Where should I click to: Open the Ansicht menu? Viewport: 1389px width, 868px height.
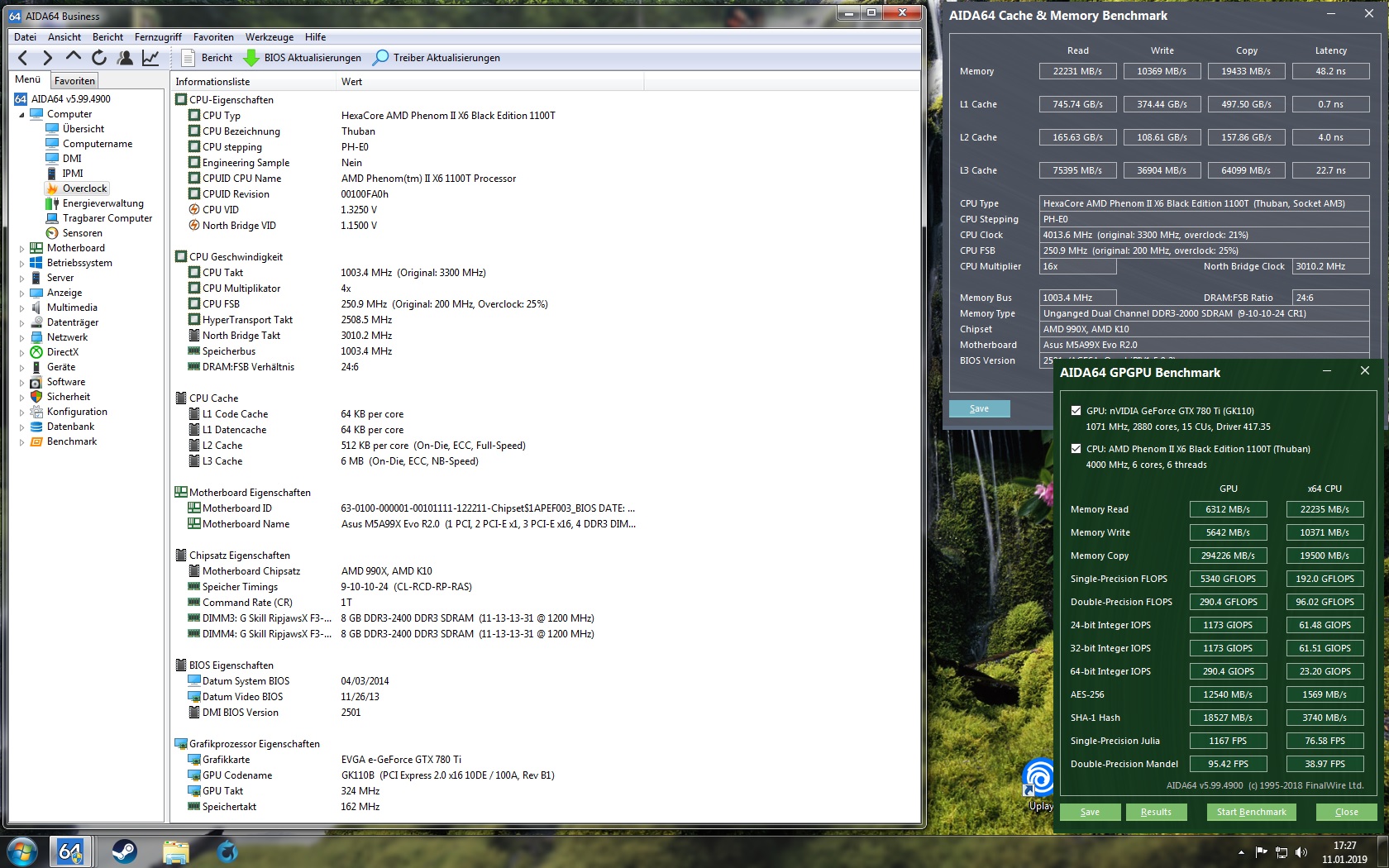(64, 37)
